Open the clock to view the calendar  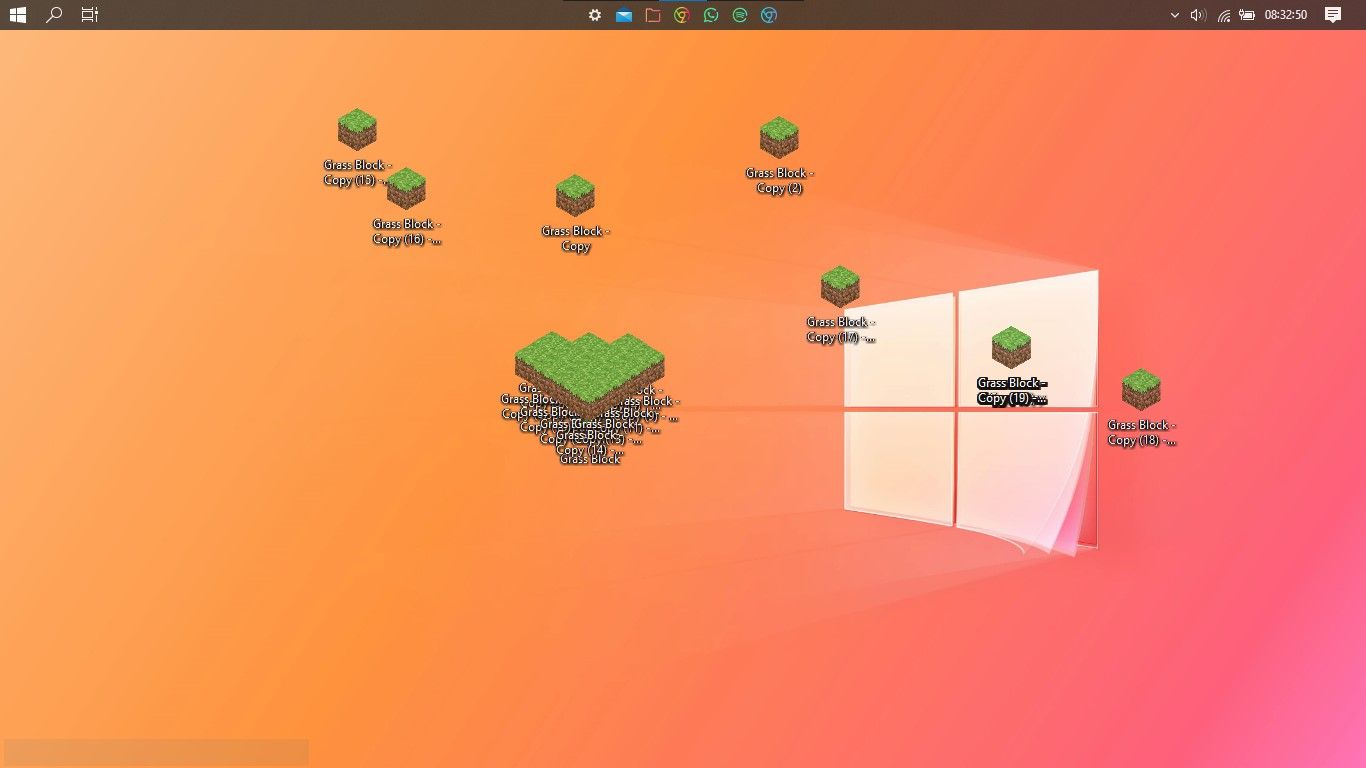[1285, 15]
